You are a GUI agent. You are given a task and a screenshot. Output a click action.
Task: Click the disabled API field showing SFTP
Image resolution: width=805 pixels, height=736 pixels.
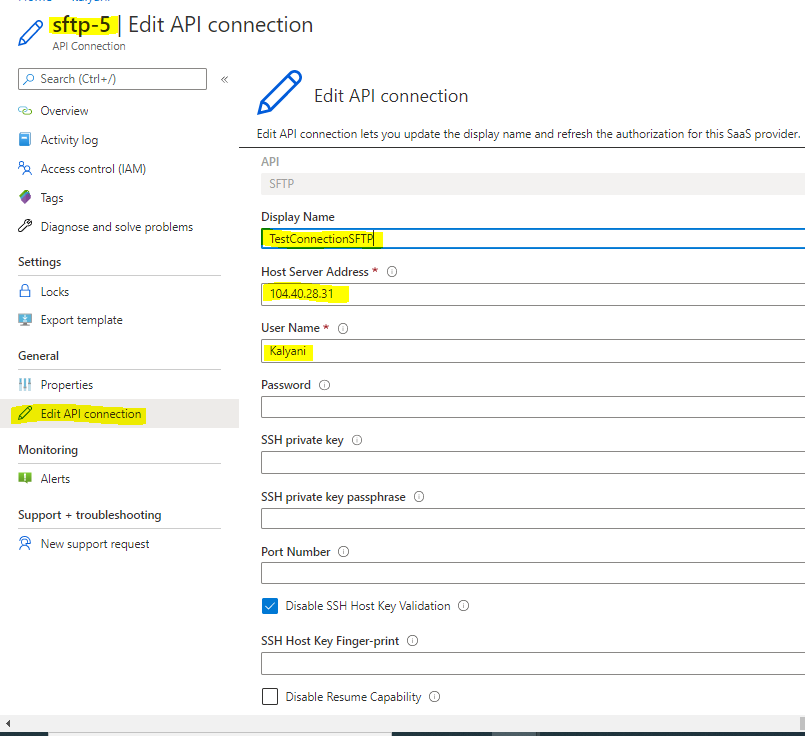533,184
